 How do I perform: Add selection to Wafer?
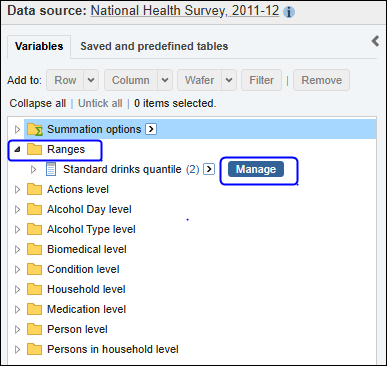199,80
